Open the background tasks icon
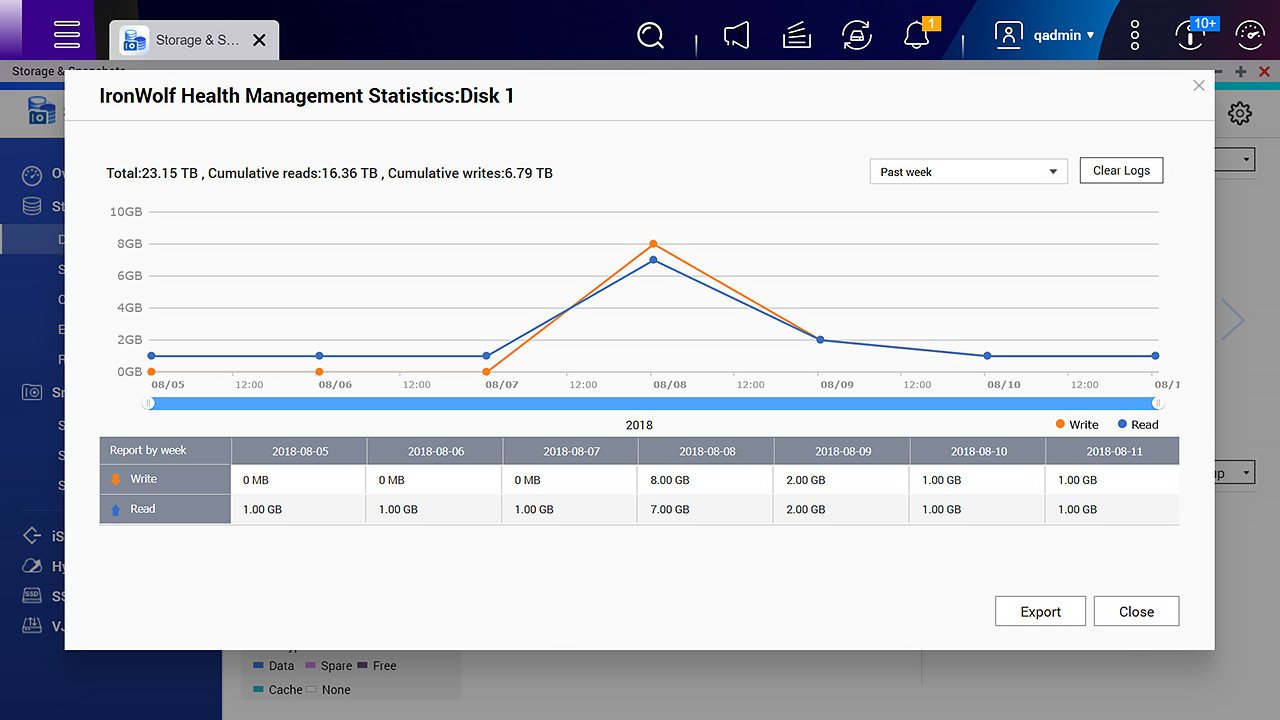The height and width of the screenshot is (720, 1280). [x=796, y=36]
